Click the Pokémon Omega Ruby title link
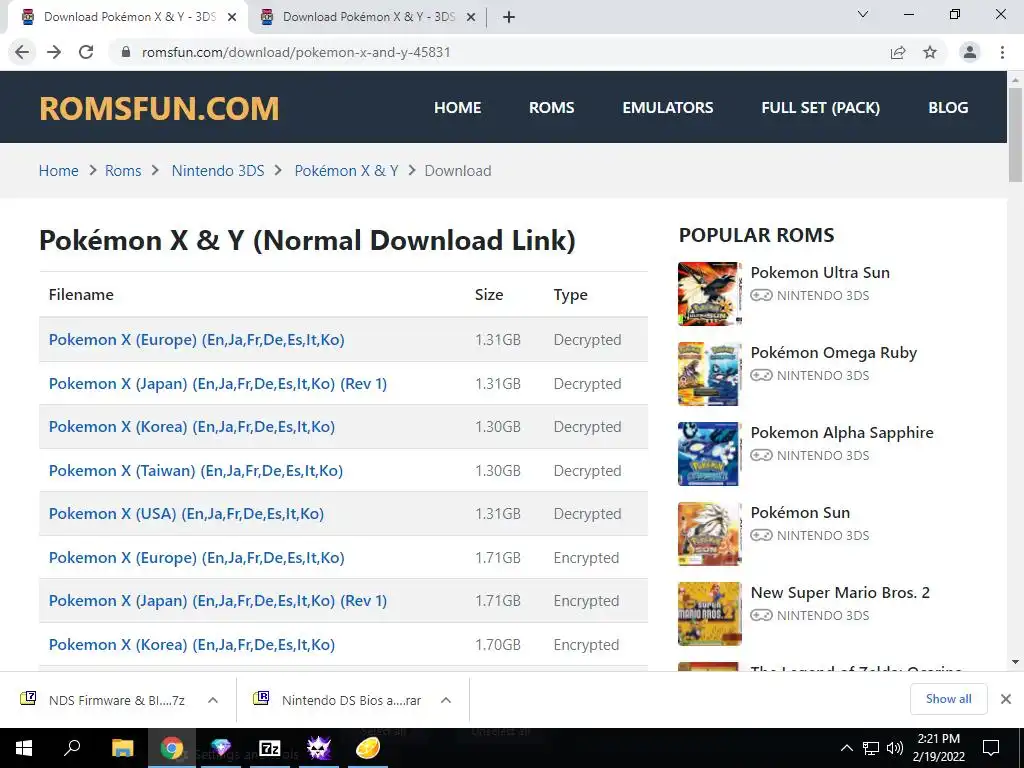1024x768 pixels. click(x=834, y=353)
